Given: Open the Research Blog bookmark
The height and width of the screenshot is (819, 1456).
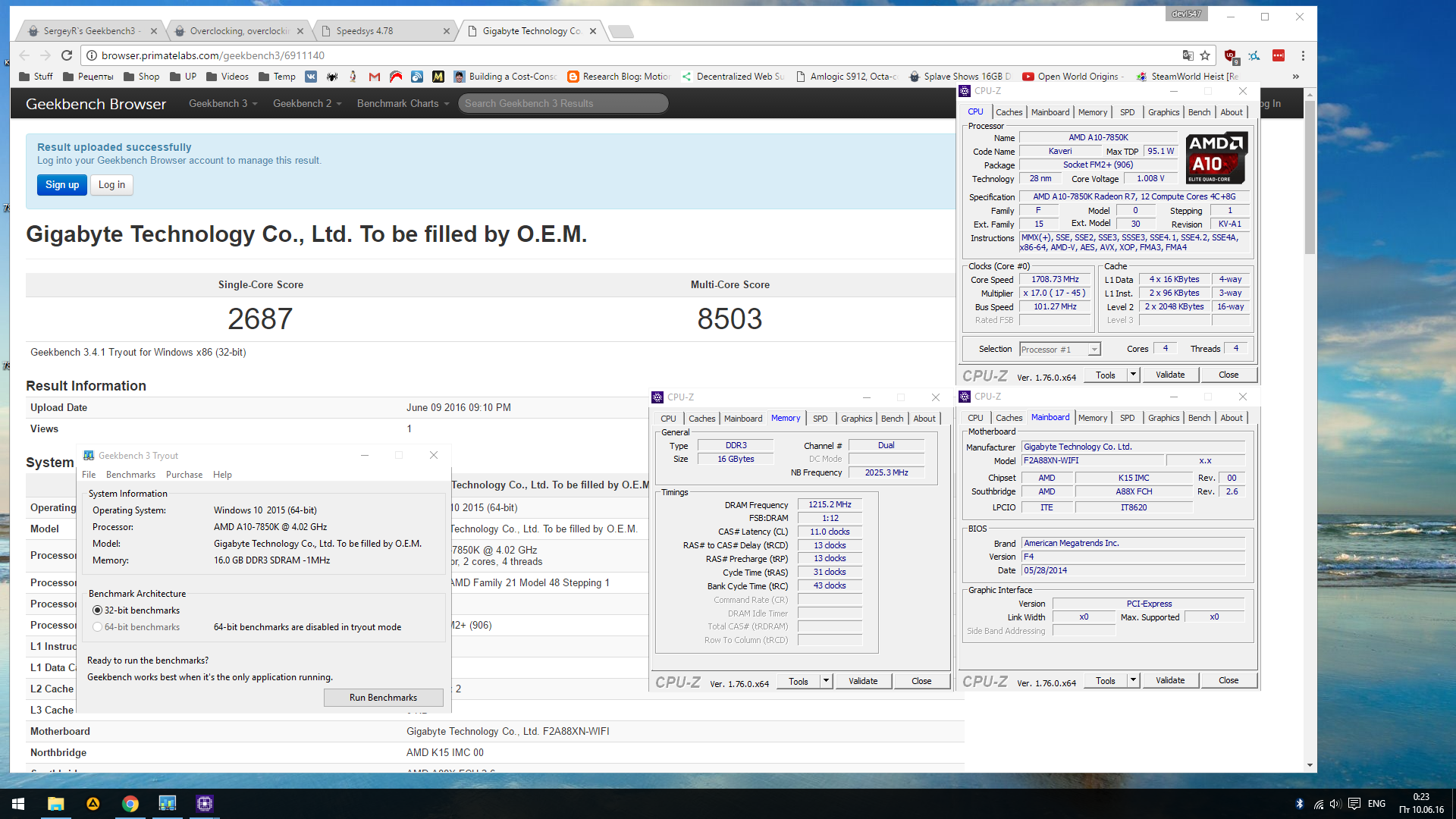Looking at the screenshot, I should coord(619,77).
